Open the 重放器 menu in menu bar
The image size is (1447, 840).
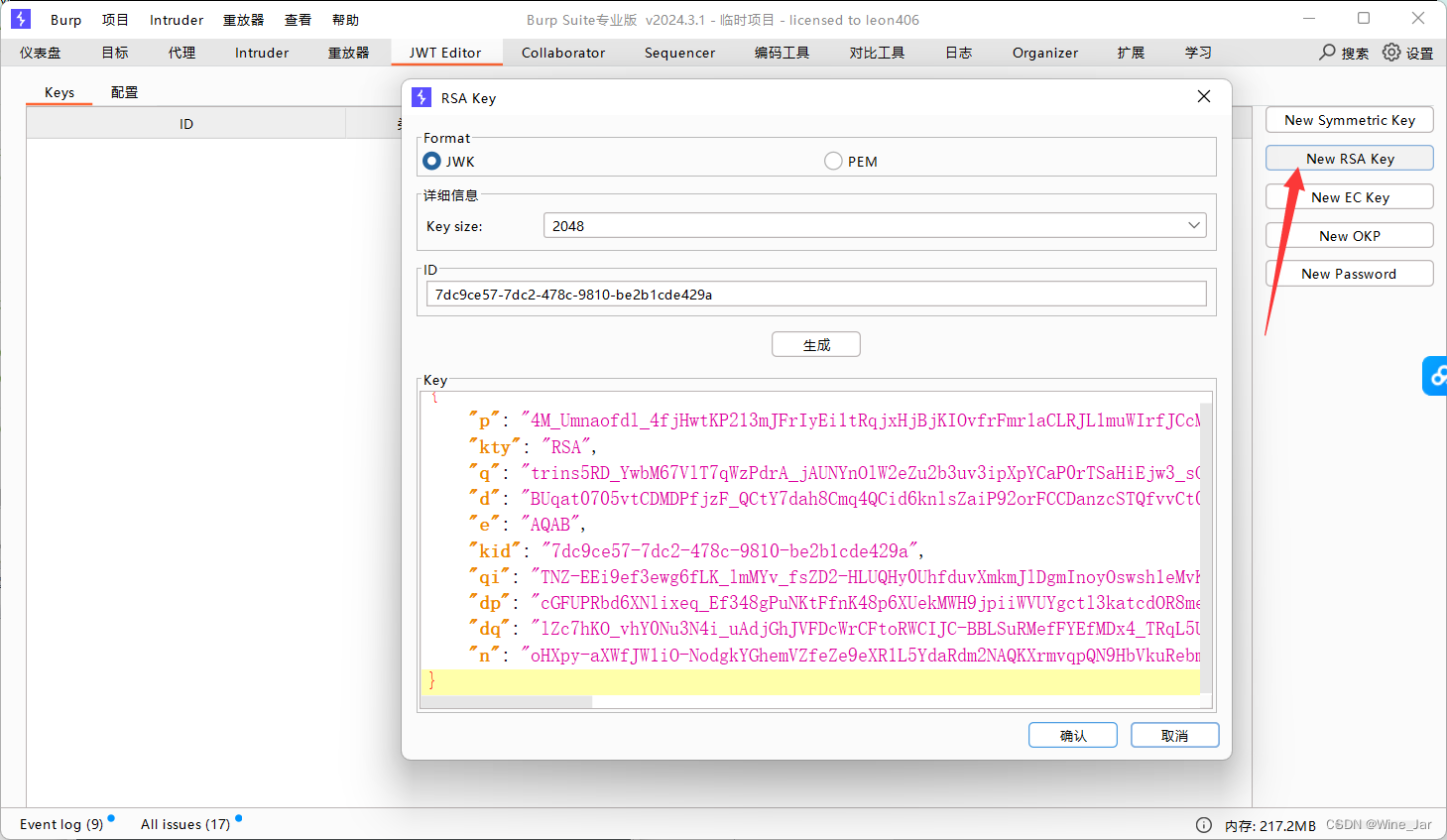click(243, 20)
